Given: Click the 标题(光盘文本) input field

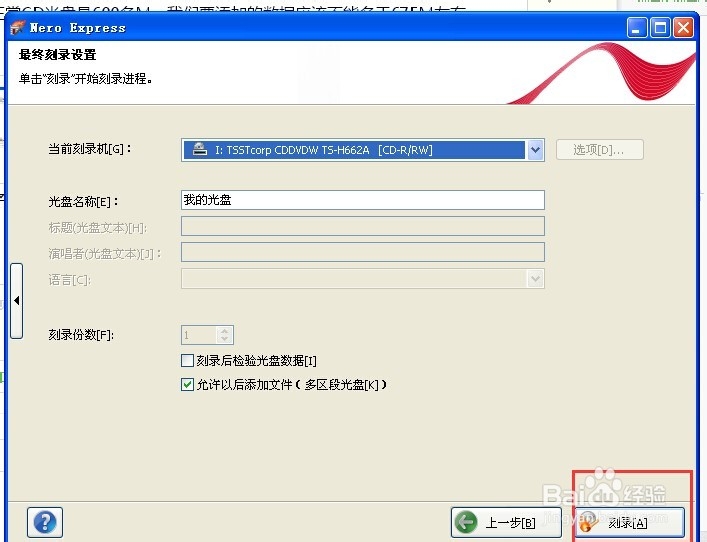Looking at the screenshot, I should [363, 226].
